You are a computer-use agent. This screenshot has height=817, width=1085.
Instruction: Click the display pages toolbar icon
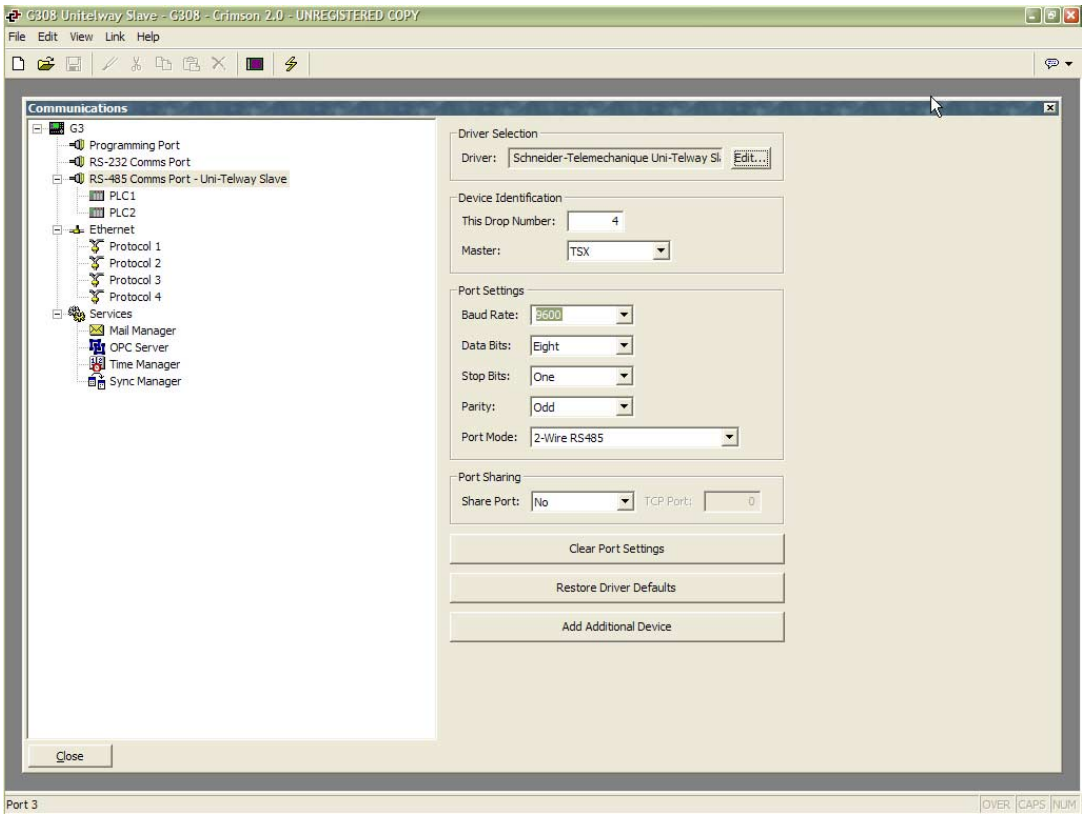click(x=255, y=64)
